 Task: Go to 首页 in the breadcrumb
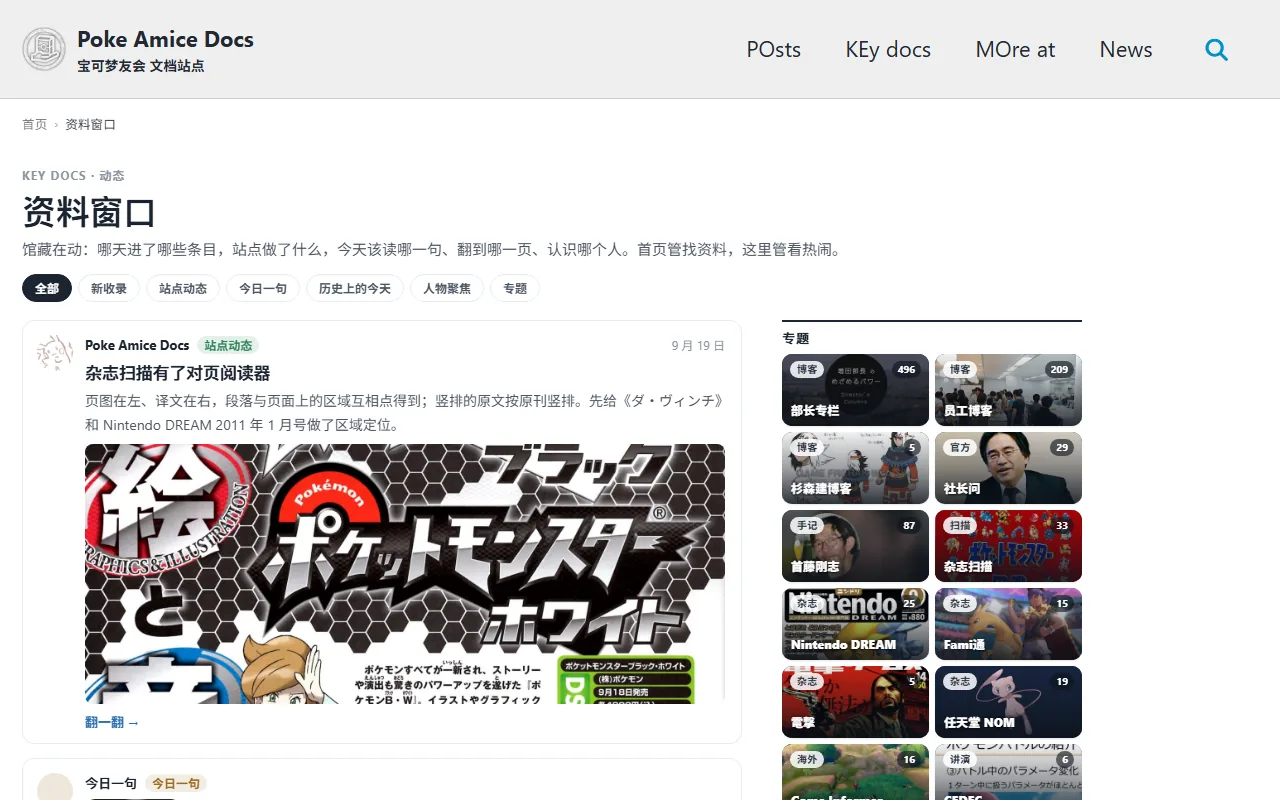35,124
